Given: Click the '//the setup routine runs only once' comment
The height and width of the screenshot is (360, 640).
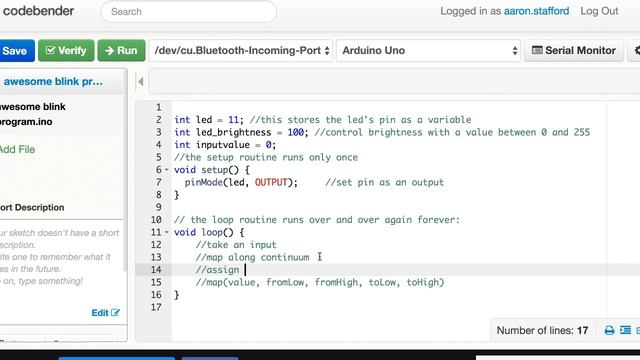Looking at the screenshot, I should pyautogui.click(x=266, y=158).
